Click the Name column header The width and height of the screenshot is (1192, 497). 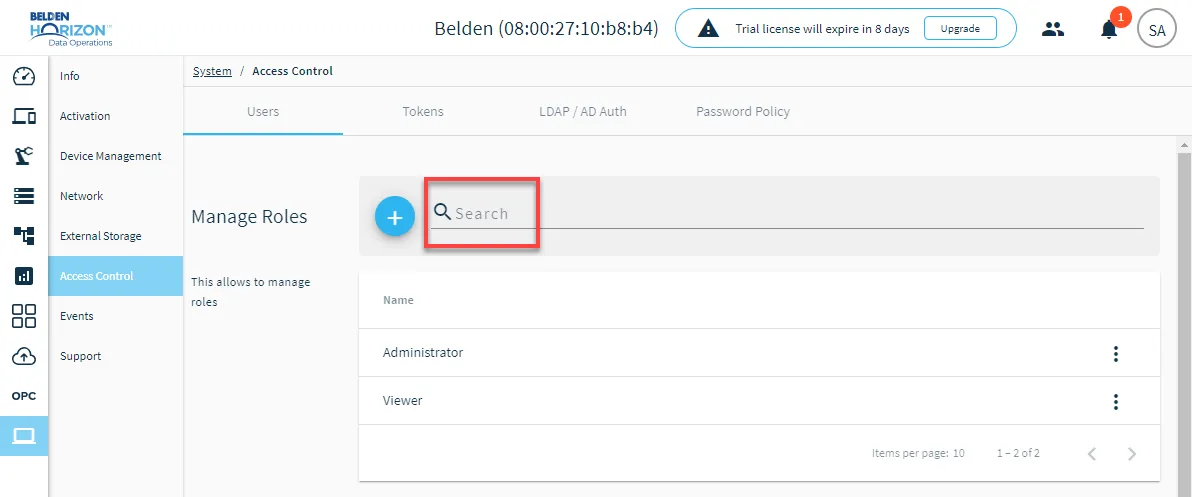coord(398,300)
